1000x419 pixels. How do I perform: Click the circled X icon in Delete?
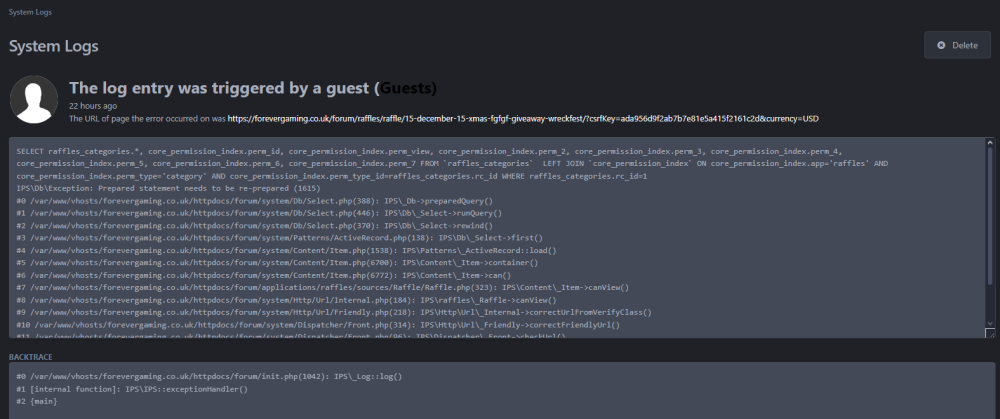pyautogui.click(x=941, y=46)
